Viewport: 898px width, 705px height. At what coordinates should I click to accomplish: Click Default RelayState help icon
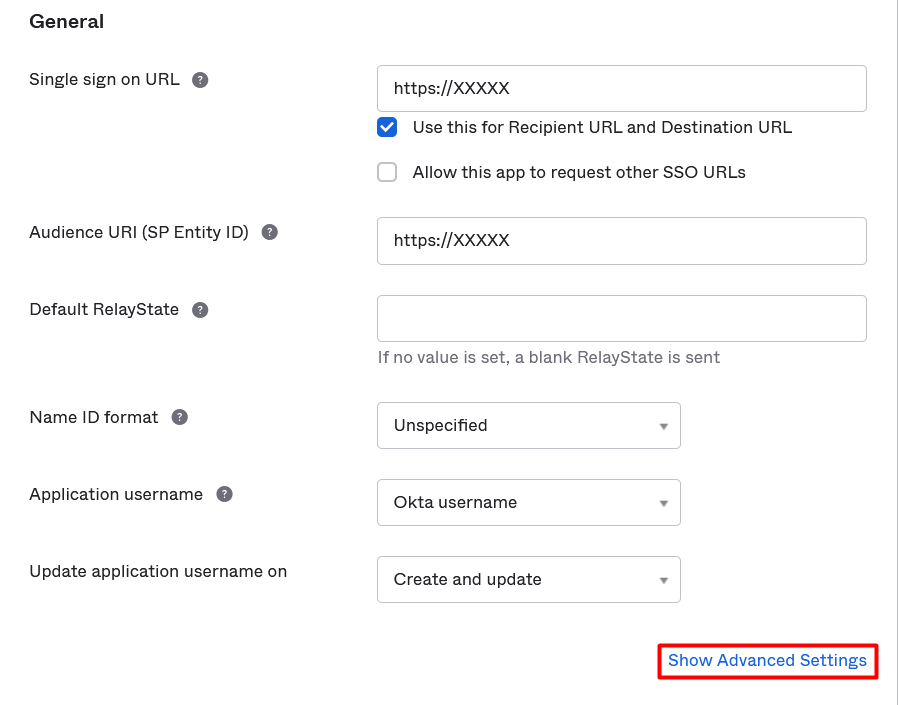(200, 310)
